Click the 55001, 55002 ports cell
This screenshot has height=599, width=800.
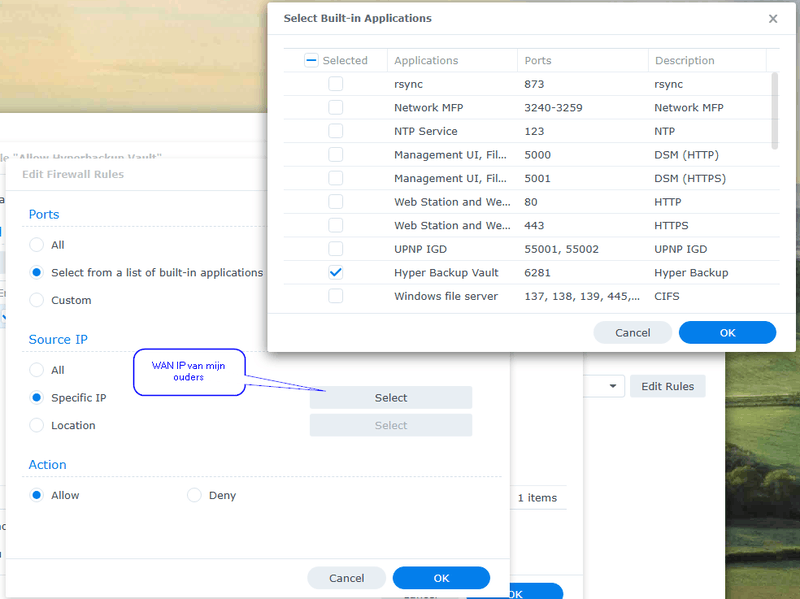pyautogui.click(x=561, y=249)
